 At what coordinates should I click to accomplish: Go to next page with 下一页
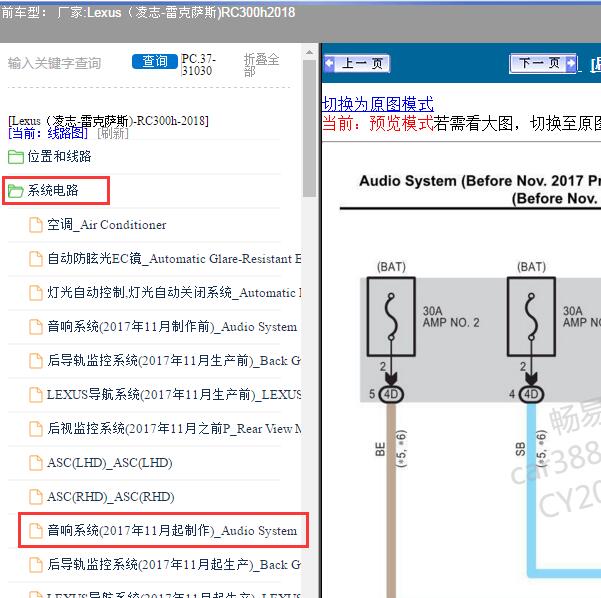pyautogui.click(x=544, y=63)
